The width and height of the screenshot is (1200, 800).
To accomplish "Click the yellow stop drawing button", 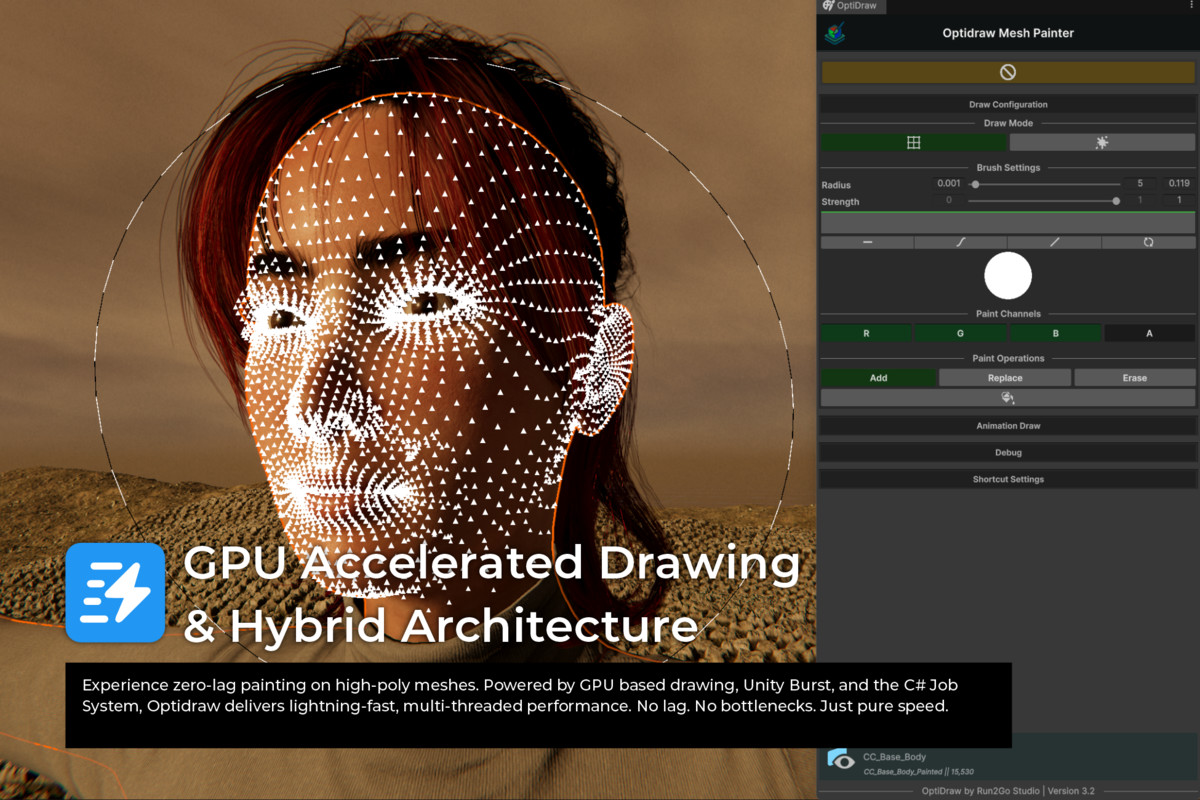I will pyautogui.click(x=1008, y=72).
